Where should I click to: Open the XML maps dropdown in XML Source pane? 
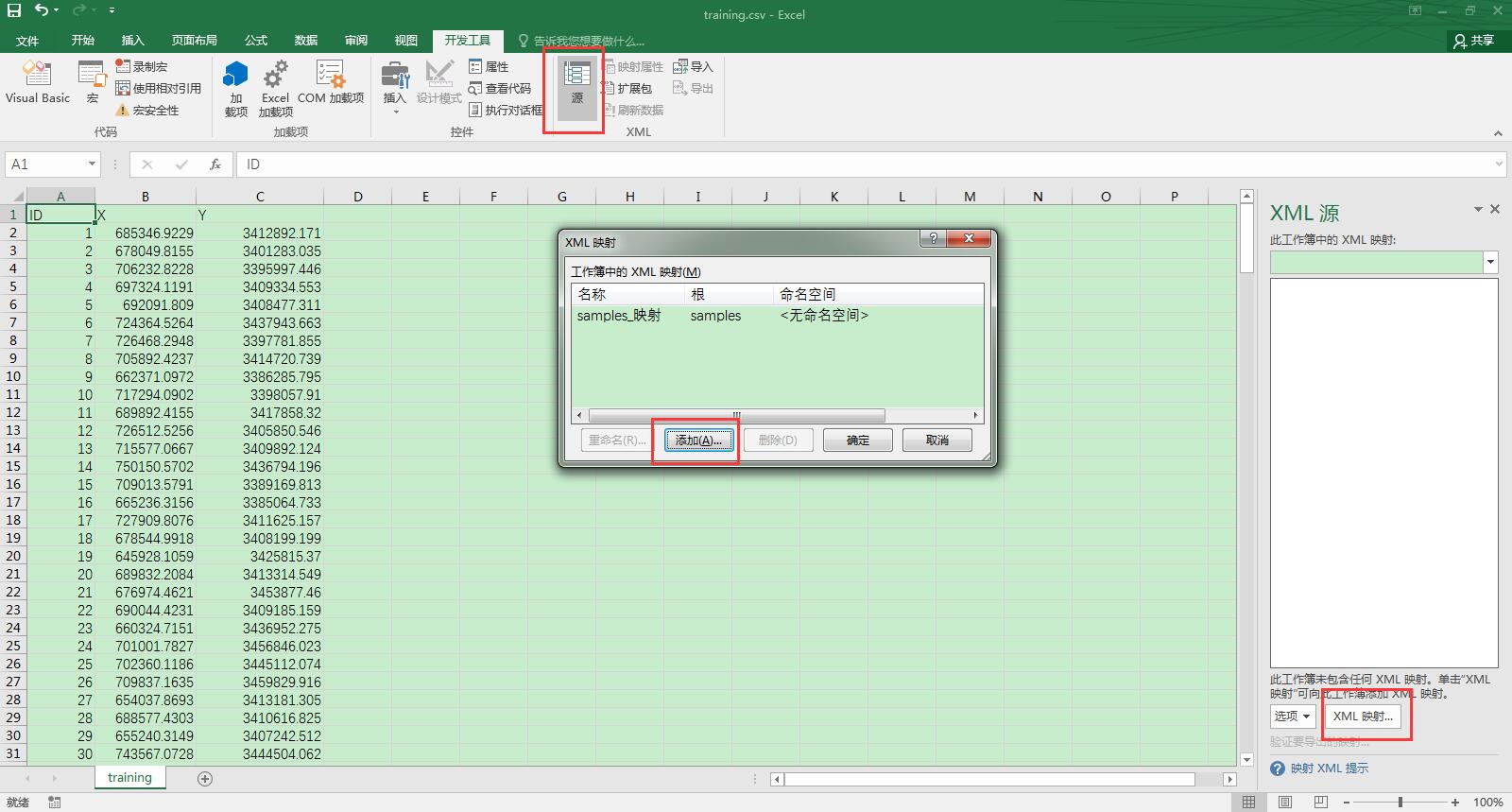[1490, 262]
